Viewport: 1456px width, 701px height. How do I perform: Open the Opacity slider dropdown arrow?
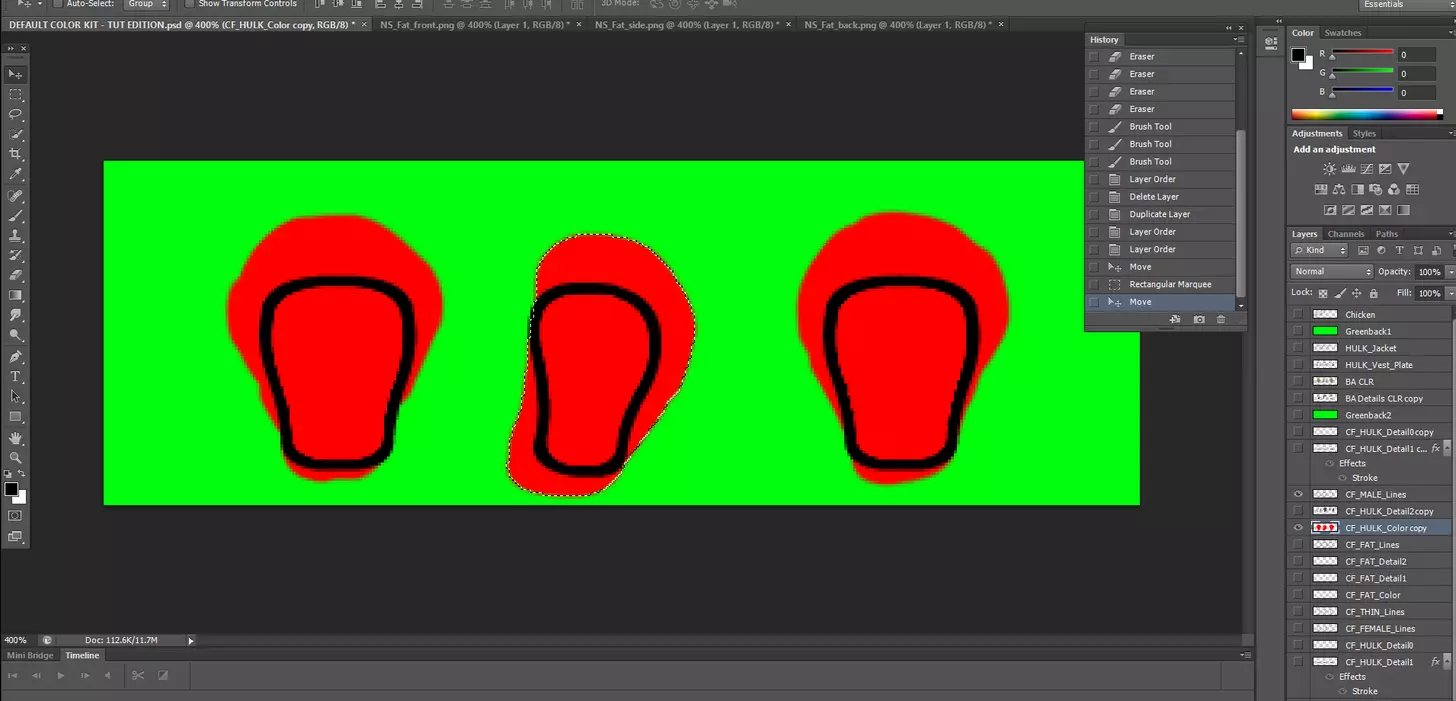(x=1451, y=272)
